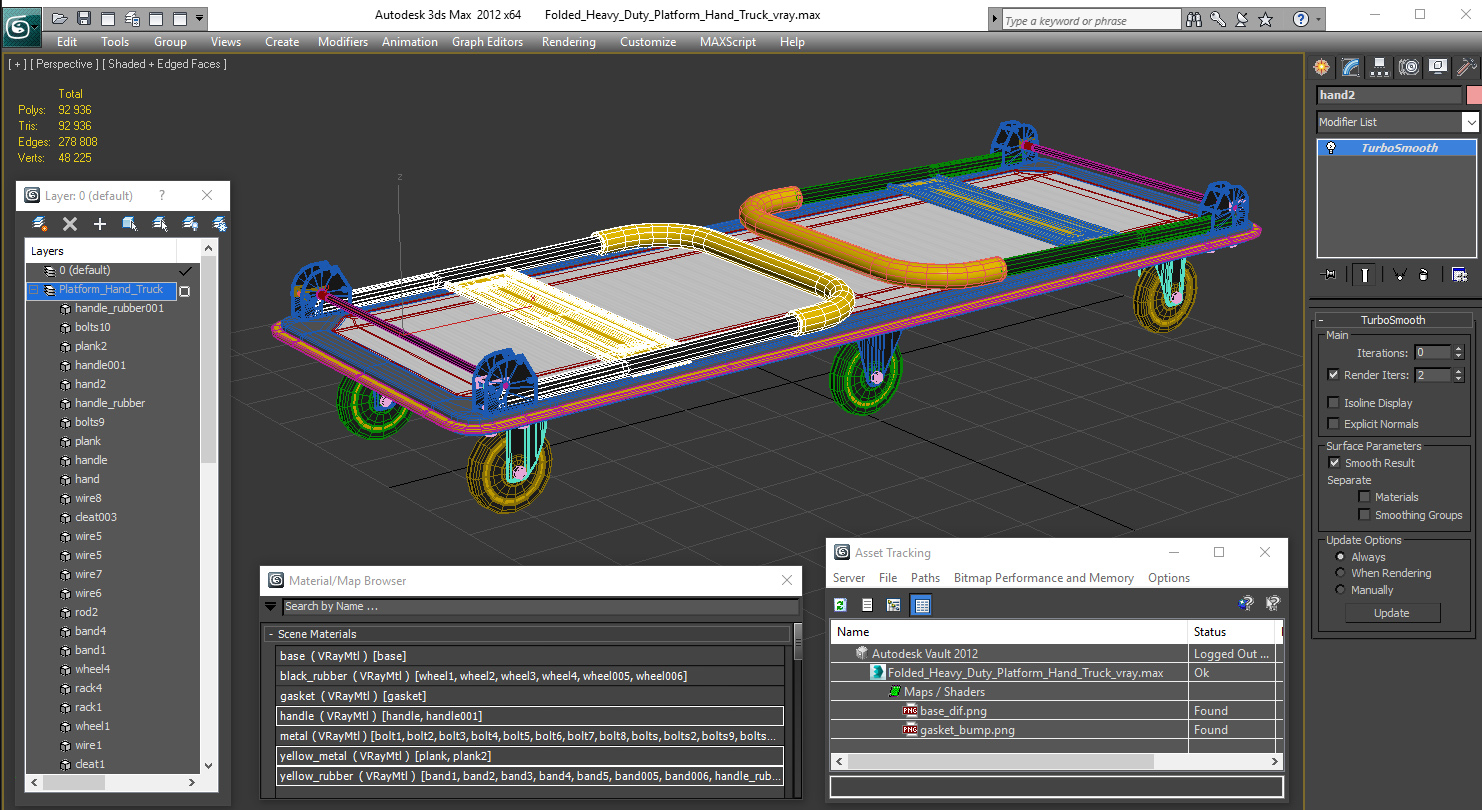Select Manually update option
1482x810 pixels.
pyautogui.click(x=1341, y=590)
